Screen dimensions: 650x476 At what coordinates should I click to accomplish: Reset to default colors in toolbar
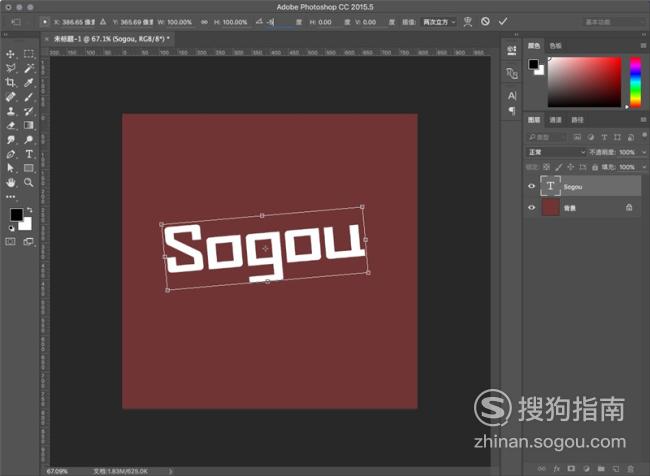tap(12, 228)
